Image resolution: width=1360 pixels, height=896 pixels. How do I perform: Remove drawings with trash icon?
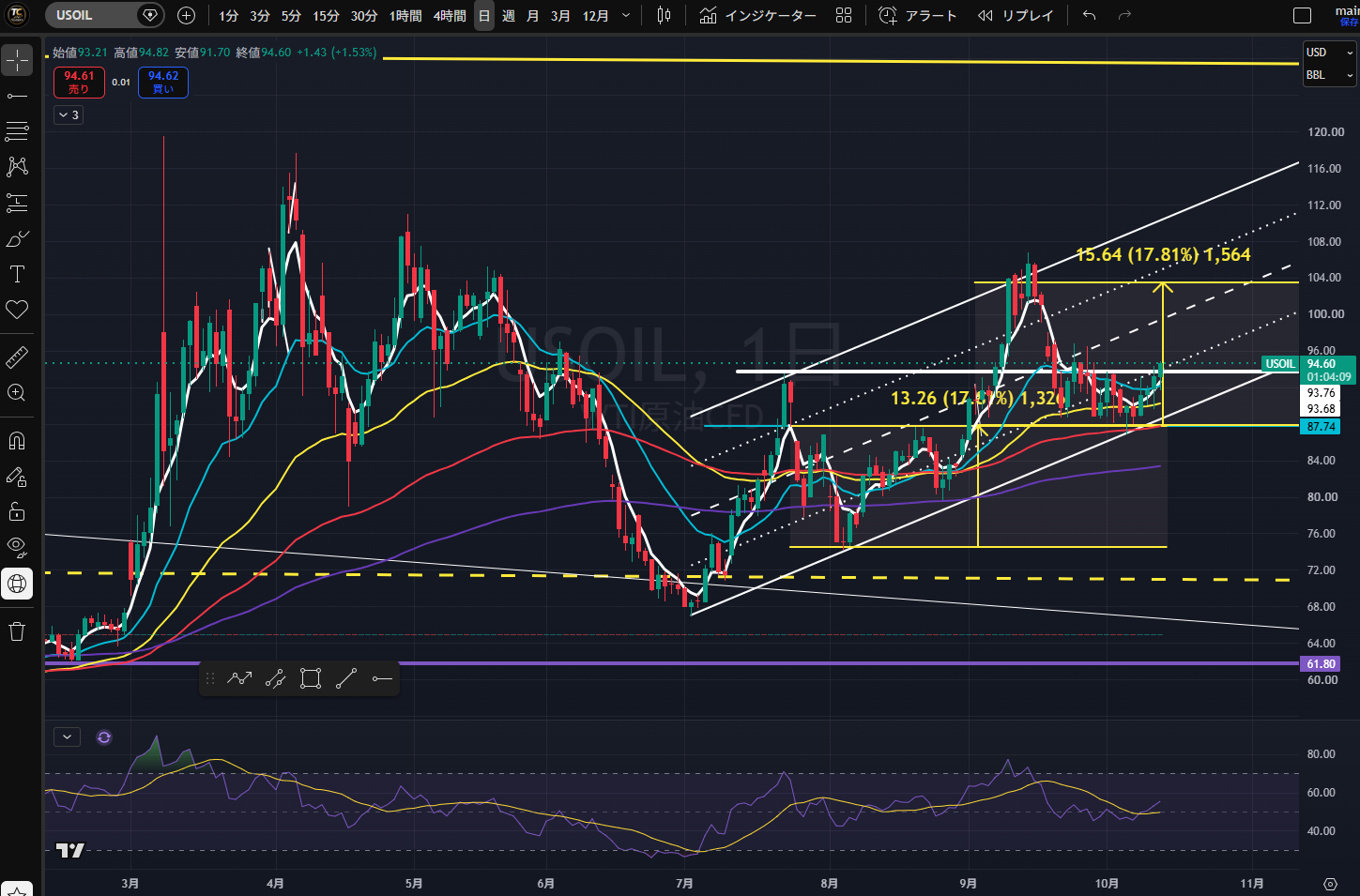click(17, 630)
